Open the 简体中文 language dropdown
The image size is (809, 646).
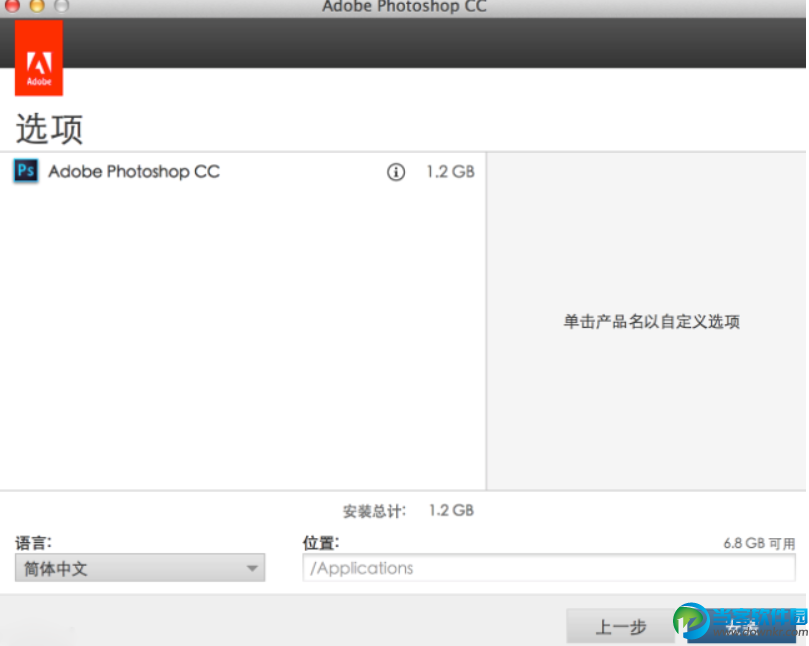(x=140, y=568)
